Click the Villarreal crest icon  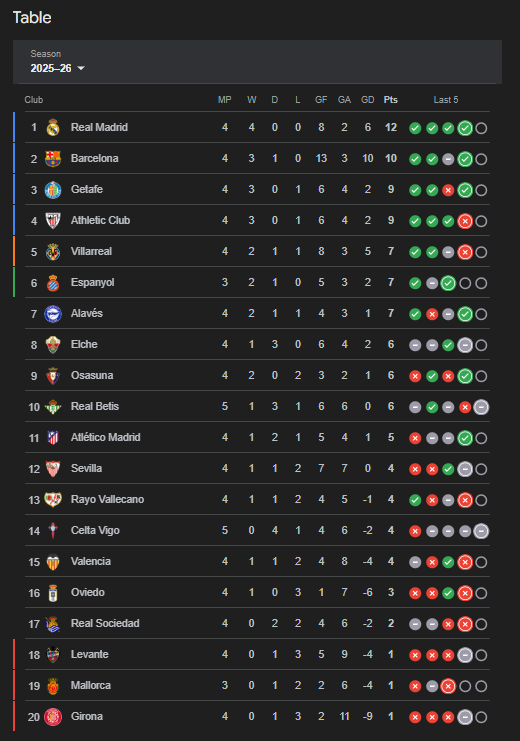coord(53,252)
